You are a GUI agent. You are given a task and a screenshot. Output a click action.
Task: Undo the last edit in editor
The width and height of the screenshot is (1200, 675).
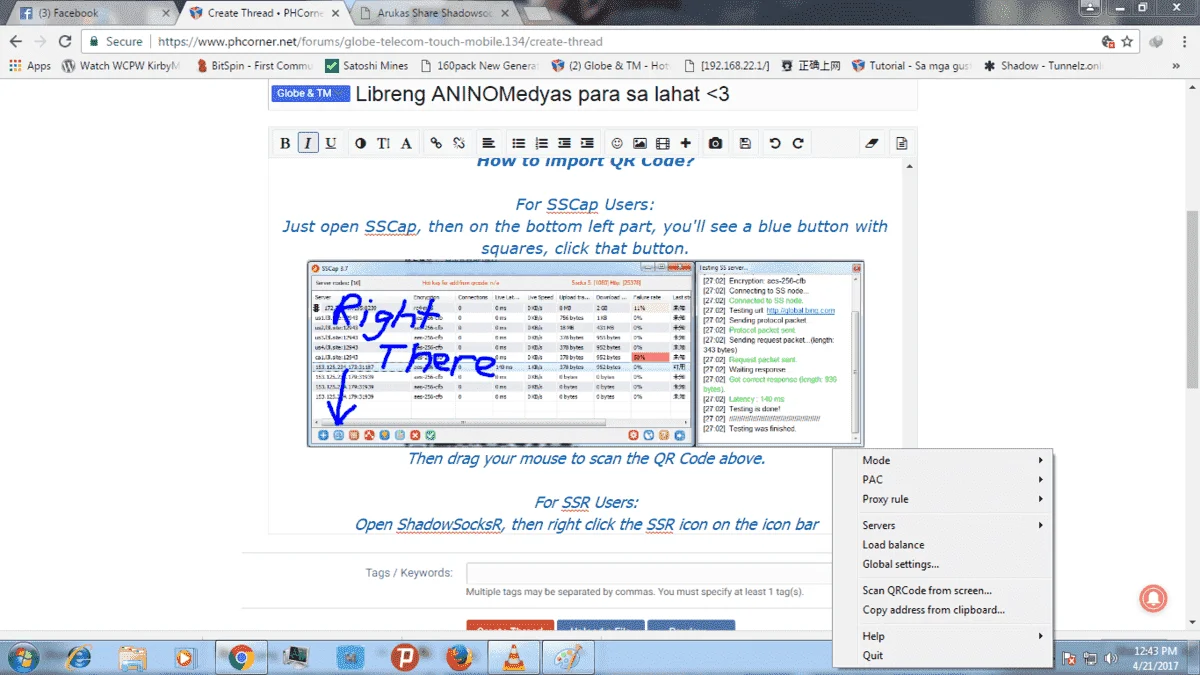click(x=775, y=143)
